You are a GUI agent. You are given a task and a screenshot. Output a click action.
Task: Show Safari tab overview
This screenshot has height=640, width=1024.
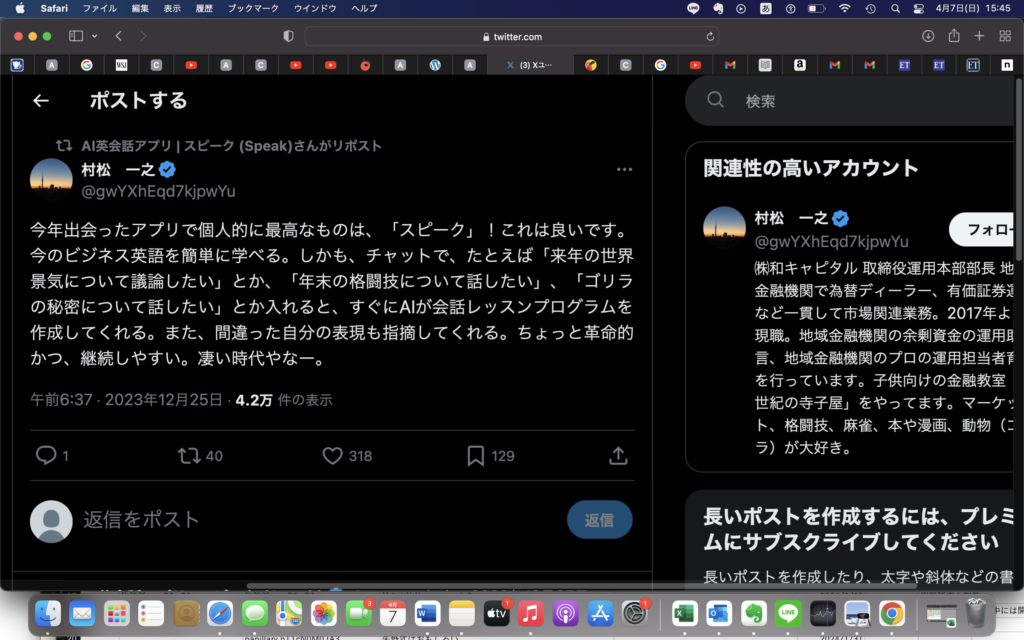1004,36
